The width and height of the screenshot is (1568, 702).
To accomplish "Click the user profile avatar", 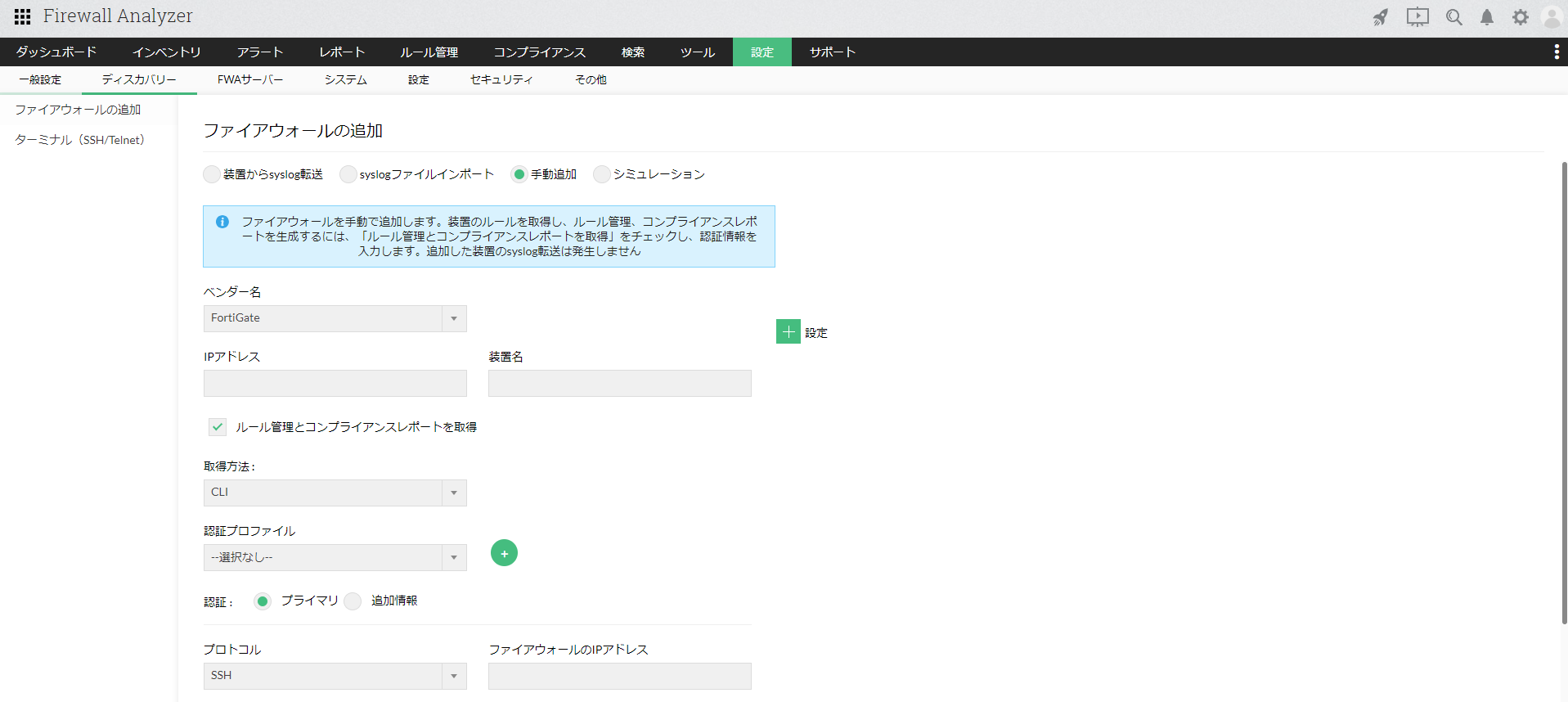I will click(x=1551, y=17).
